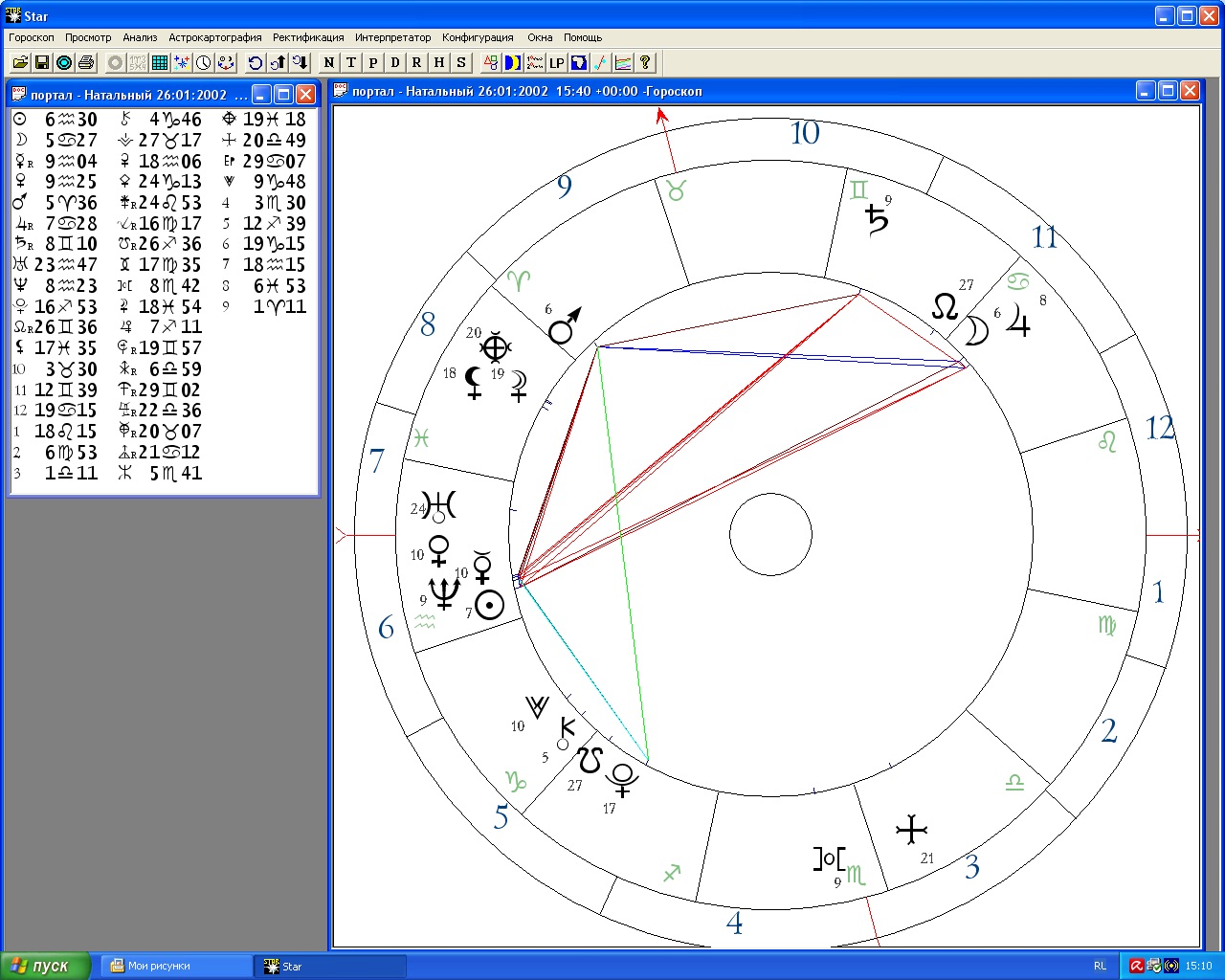Click the пуск Start button
The width and height of the screenshot is (1225, 980).
click(x=45, y=966)
